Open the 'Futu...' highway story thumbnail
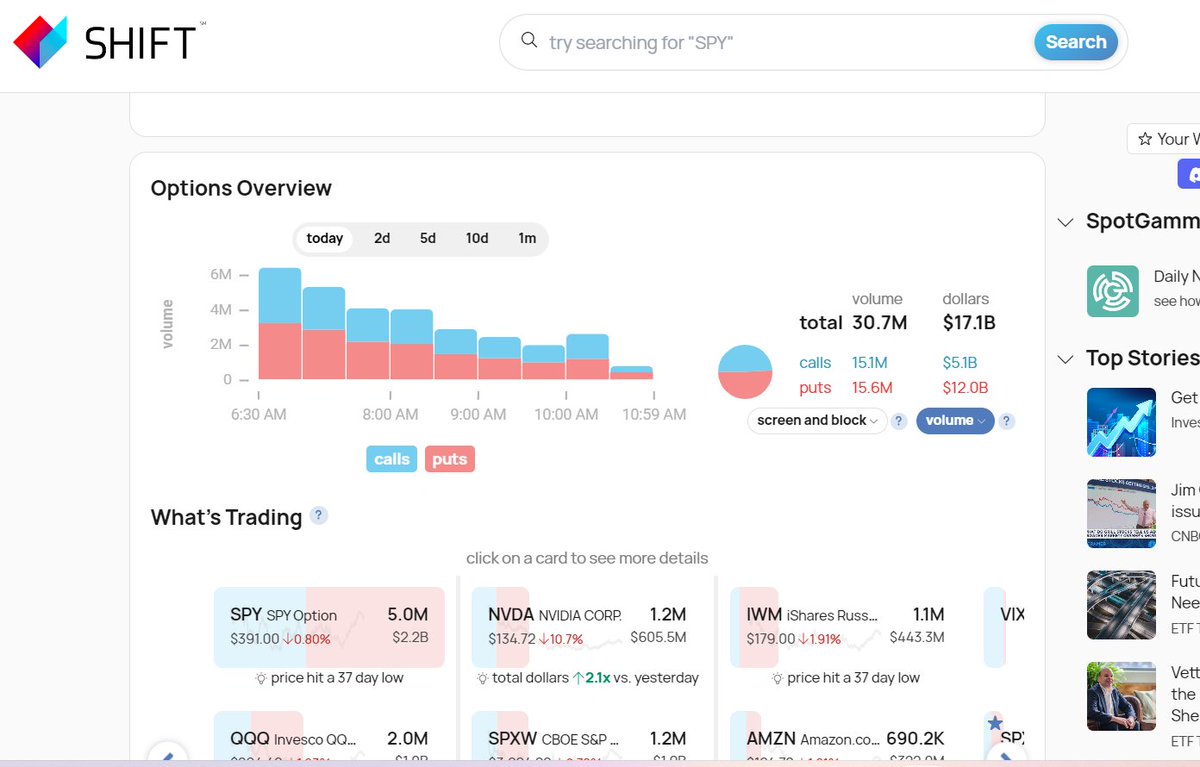Viewport: 1200px width, 767px height. click(1121, 605)
